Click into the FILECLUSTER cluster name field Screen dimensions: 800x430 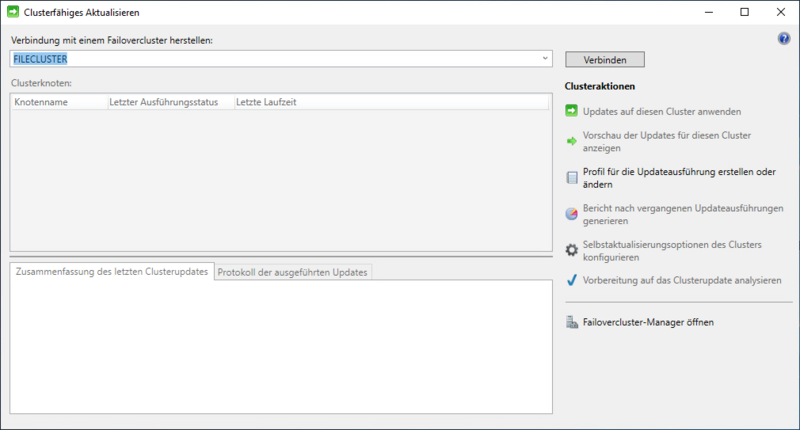coord(270,58)
